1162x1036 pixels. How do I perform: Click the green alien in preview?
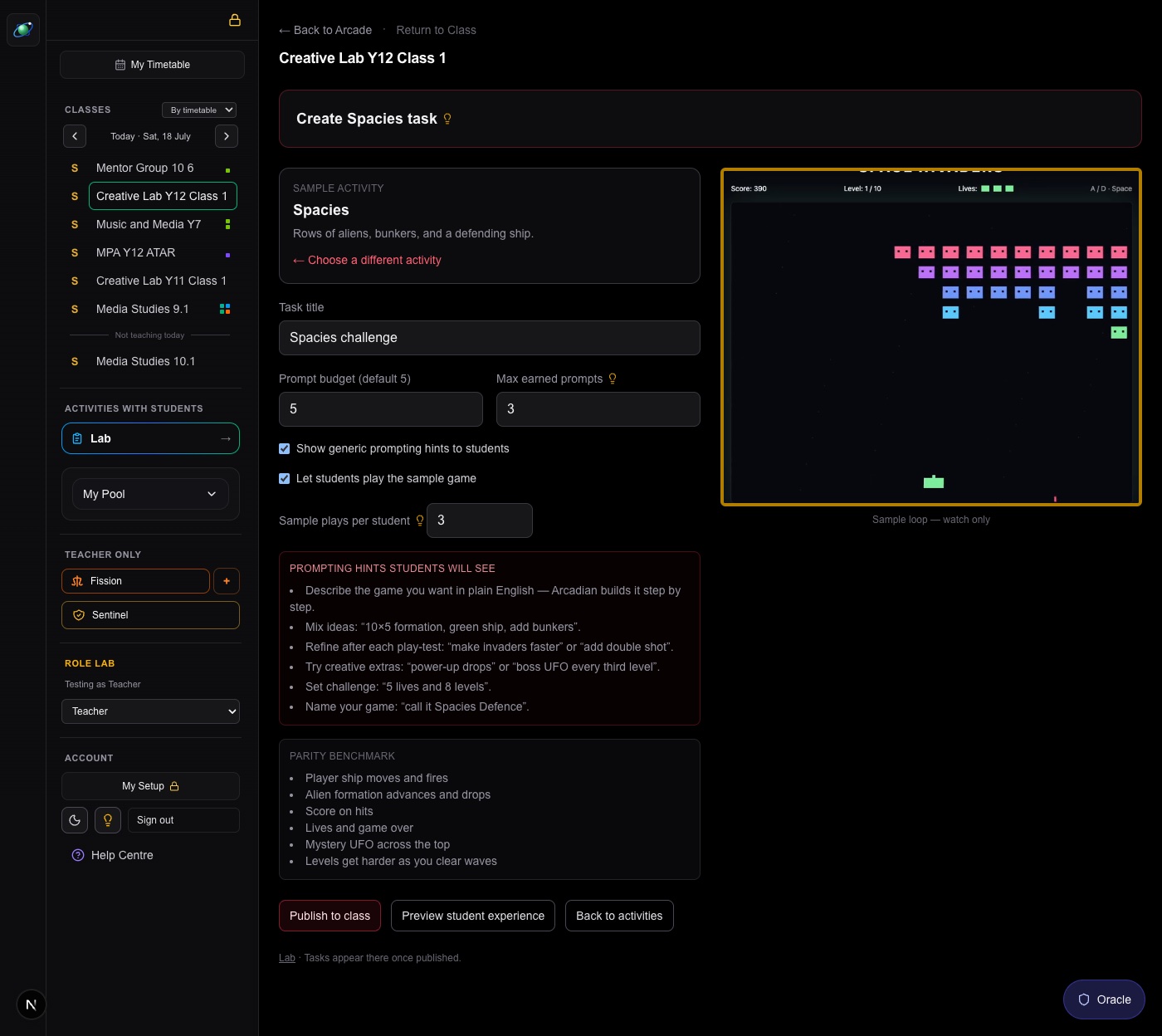pos(1119,333)
